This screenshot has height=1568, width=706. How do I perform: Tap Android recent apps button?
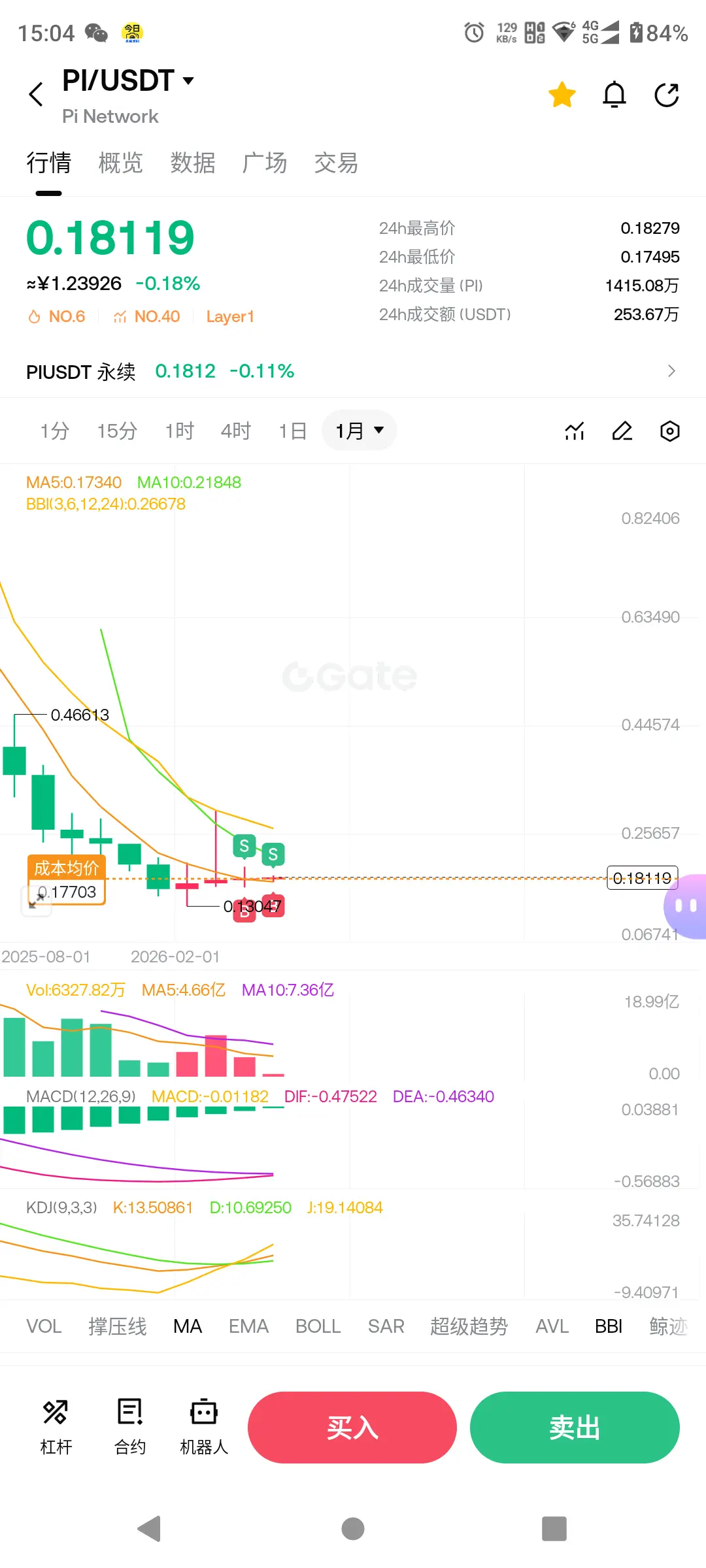click(554, 1529)
